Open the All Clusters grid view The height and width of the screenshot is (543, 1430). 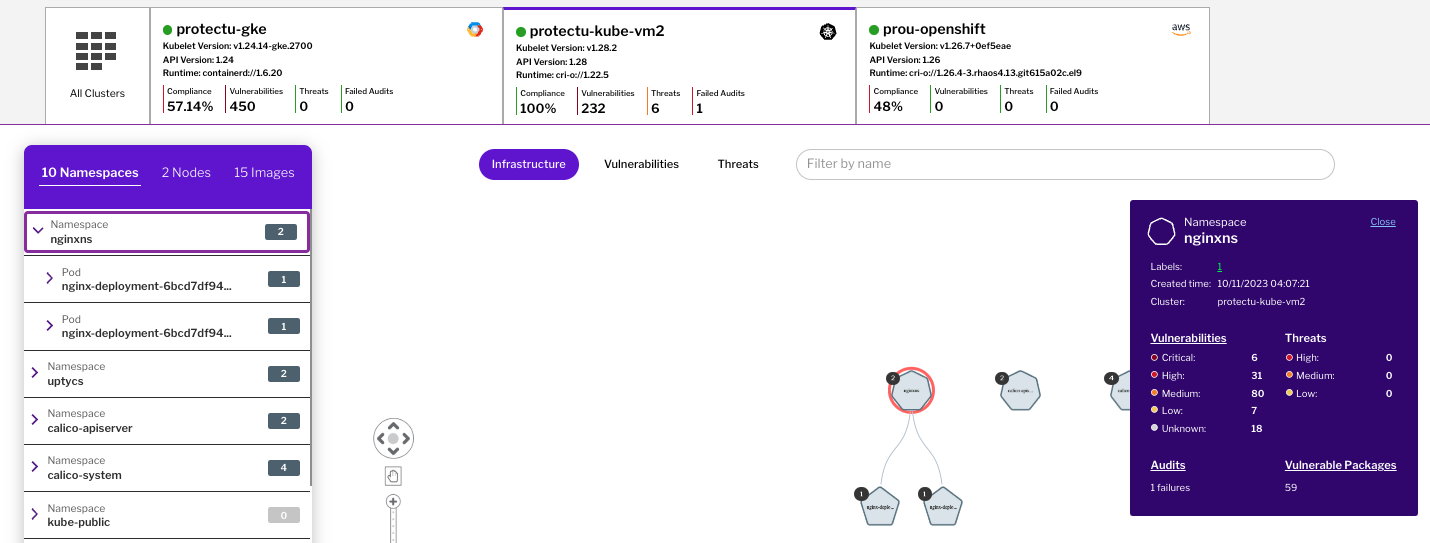(97, 65)
